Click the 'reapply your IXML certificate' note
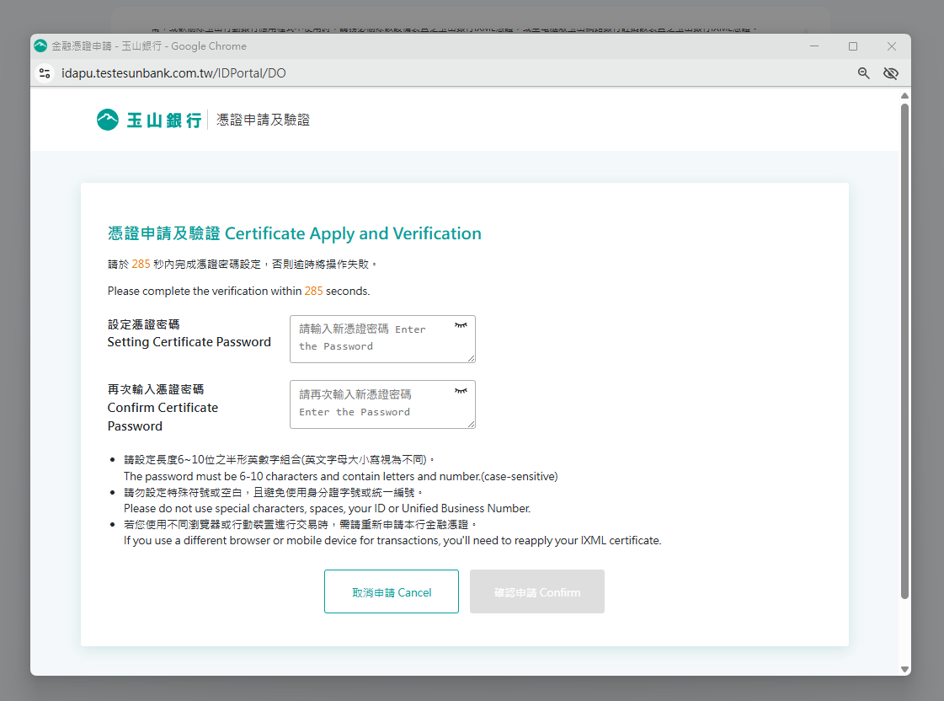Image resolution: width=944 pixels, height=701 pixels. 393,540
